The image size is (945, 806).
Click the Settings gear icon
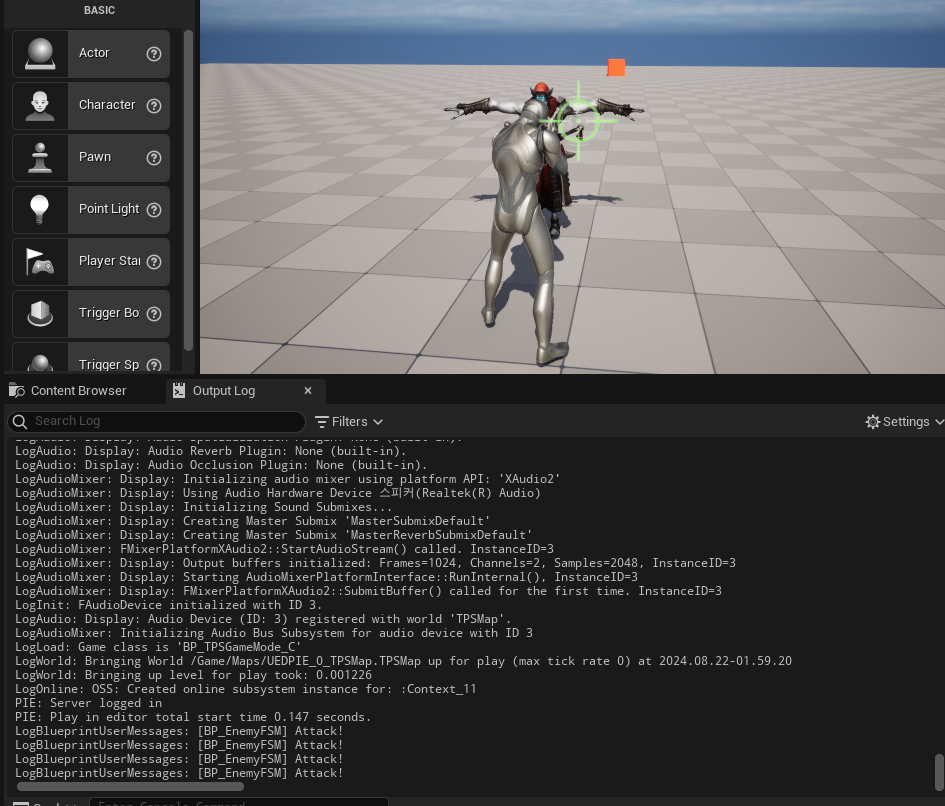[x=873, y=421]
